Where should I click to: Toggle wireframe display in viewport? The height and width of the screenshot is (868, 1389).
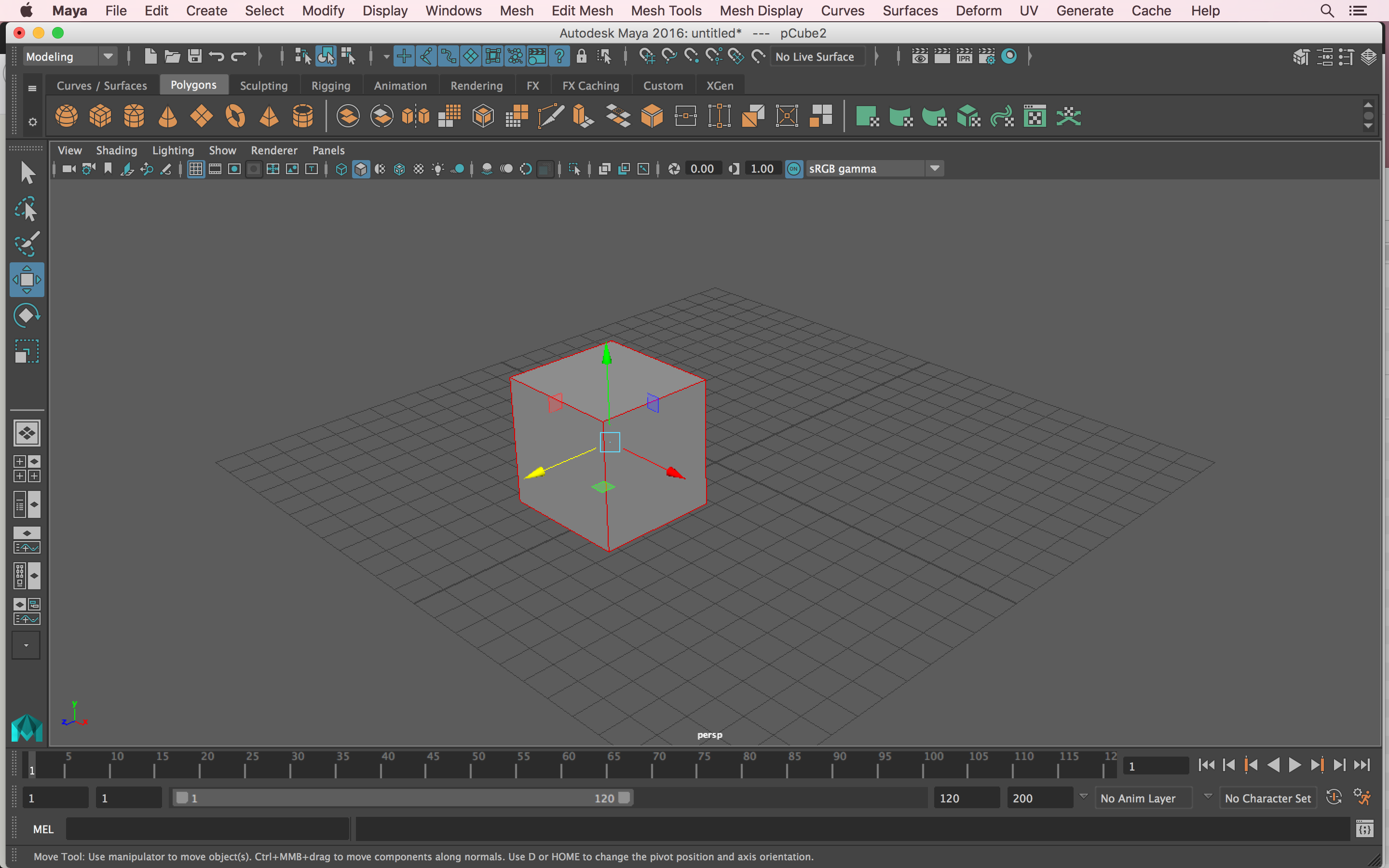341,169
